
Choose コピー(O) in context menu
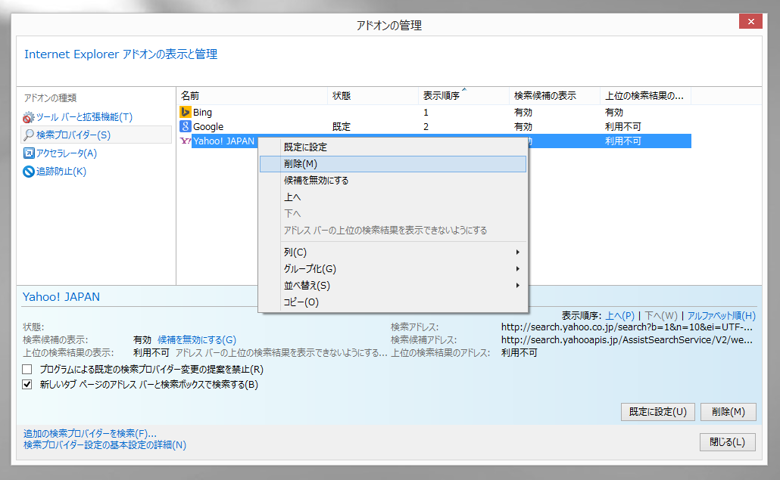click(x=393, y=302)
